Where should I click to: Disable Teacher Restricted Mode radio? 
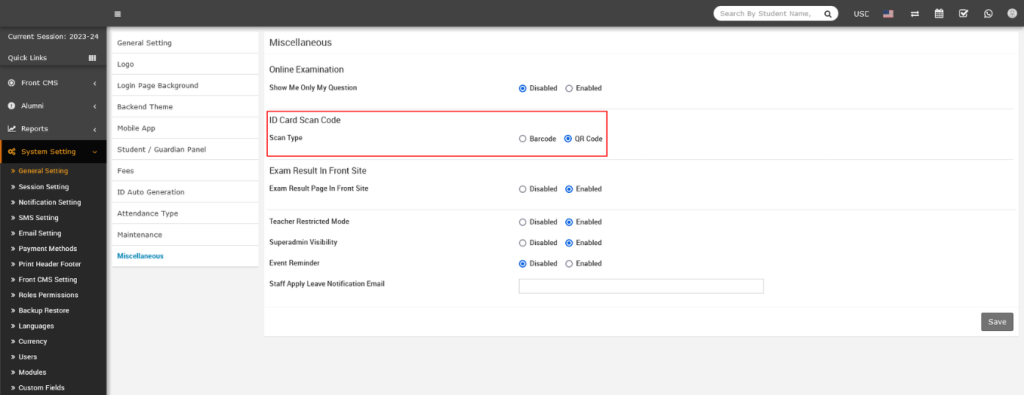(x=522, y=222)
